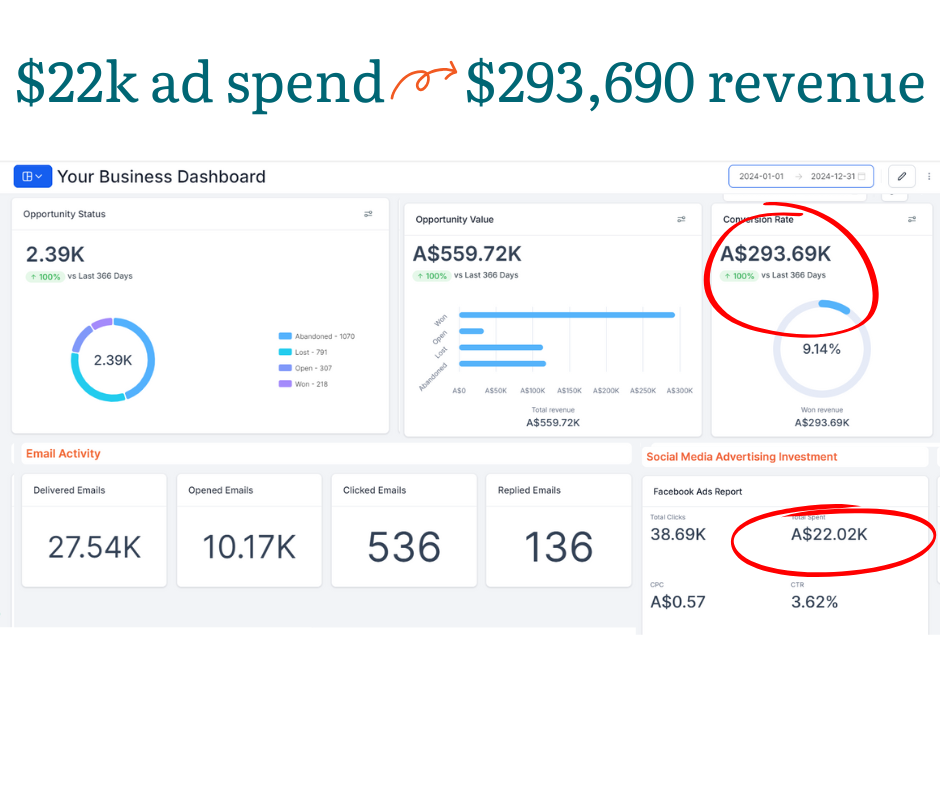Open the Delivered Emails card
940x788 pixels.
[x=94, y=530]
